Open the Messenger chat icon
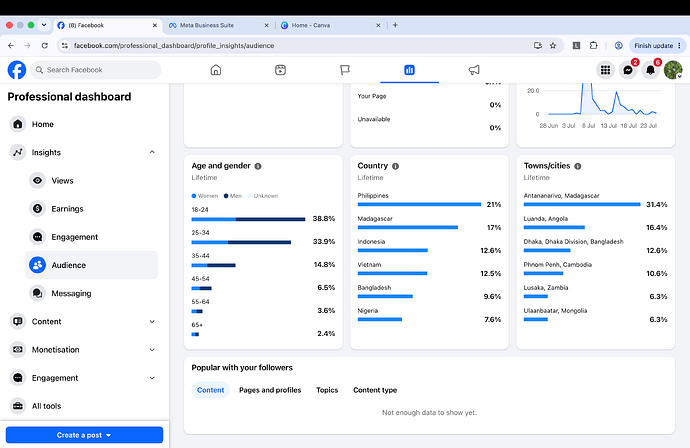690x448 pixels. point(628,70)
